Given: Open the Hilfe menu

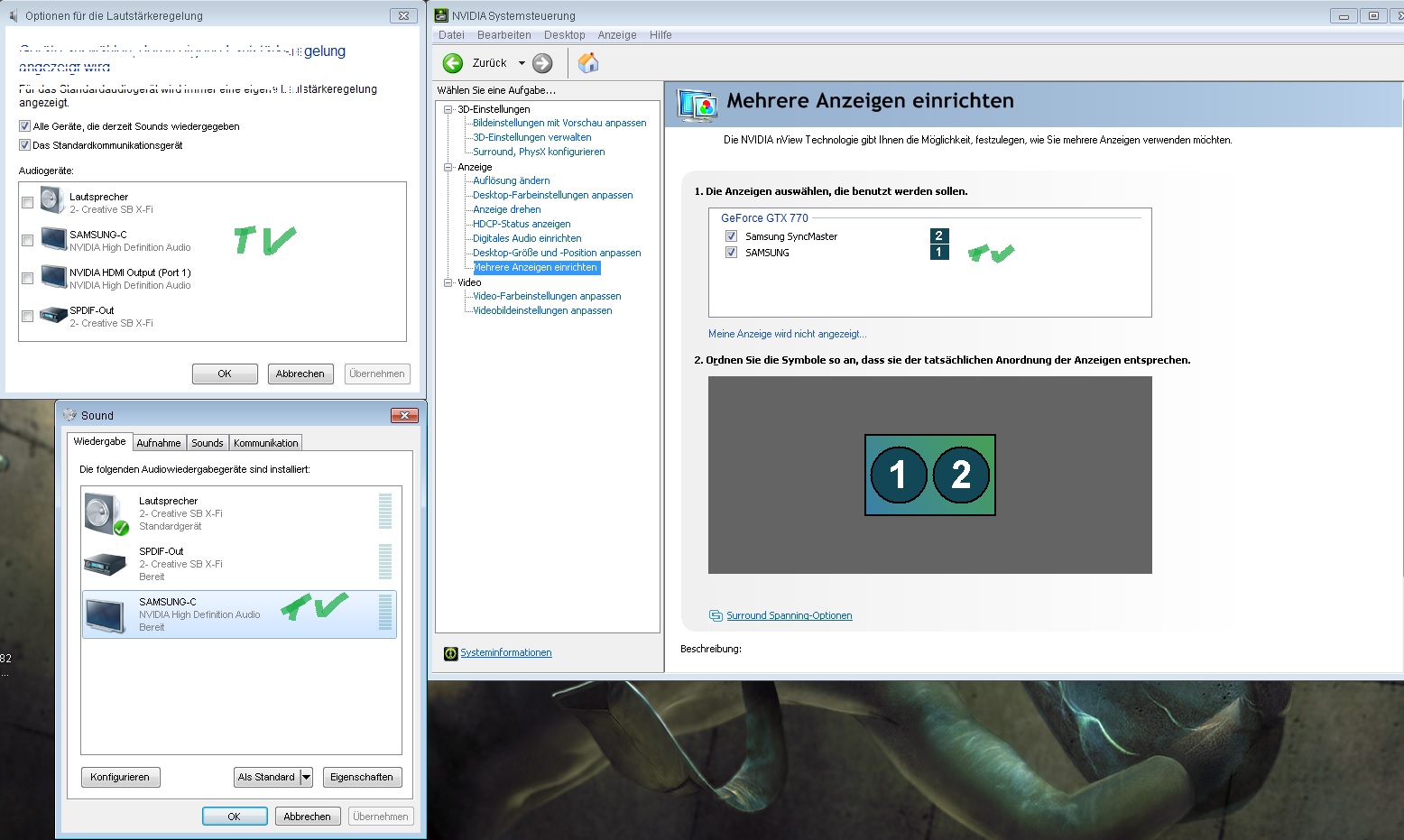Looking at the screenshot, I should (x=660, y=35).
